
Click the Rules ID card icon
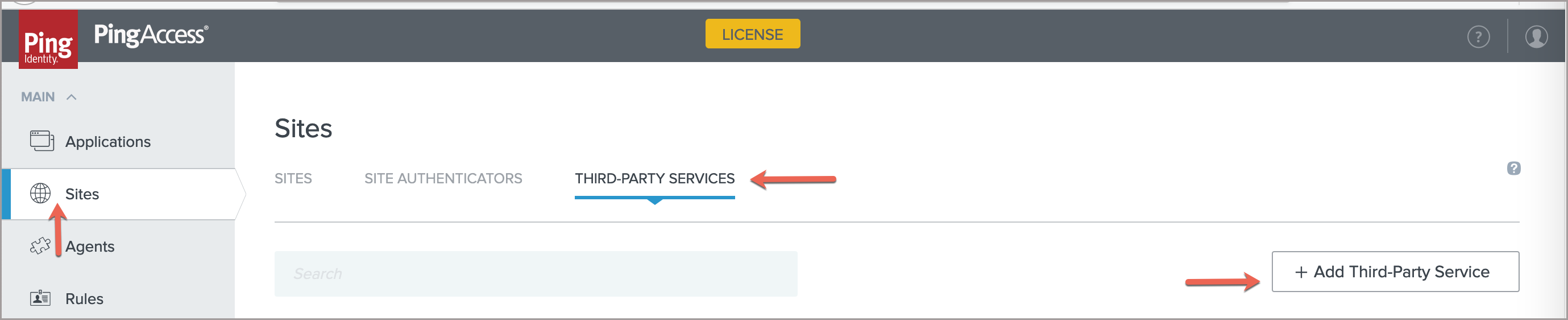click(40, 298)
